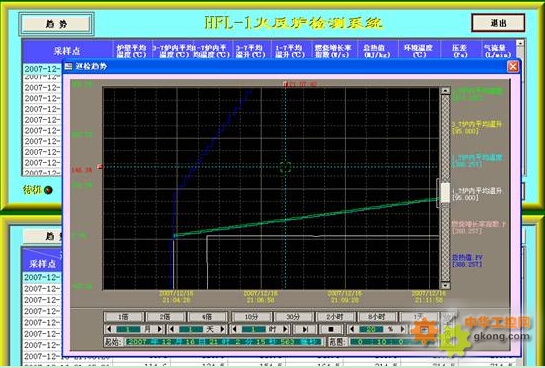Select the 2倍 zoom button
This screenshot has height=368, width=545.
(165, 317)
